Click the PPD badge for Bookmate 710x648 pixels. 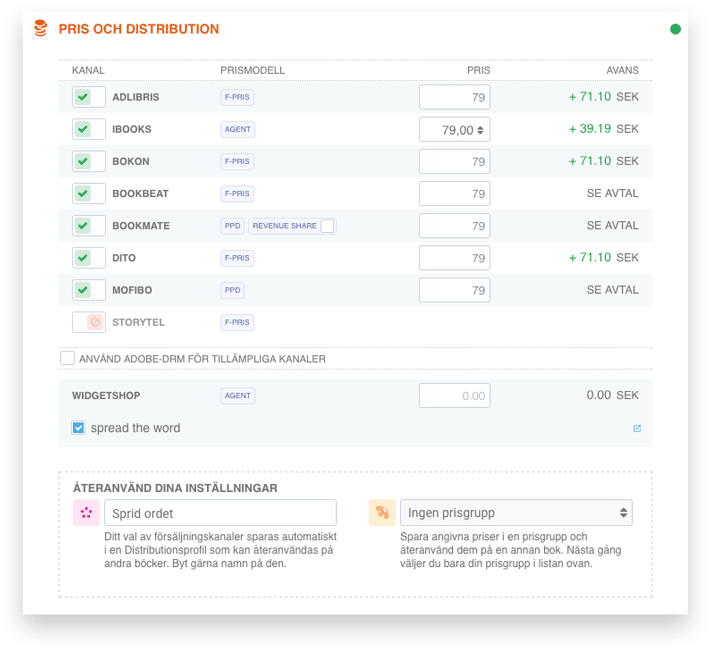pos(232,226)
